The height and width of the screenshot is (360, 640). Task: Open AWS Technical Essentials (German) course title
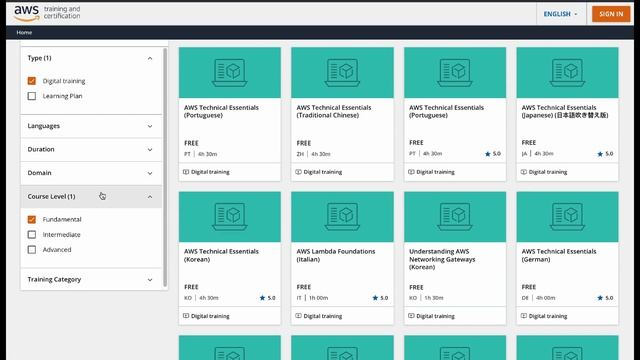[x=559, y=255]
